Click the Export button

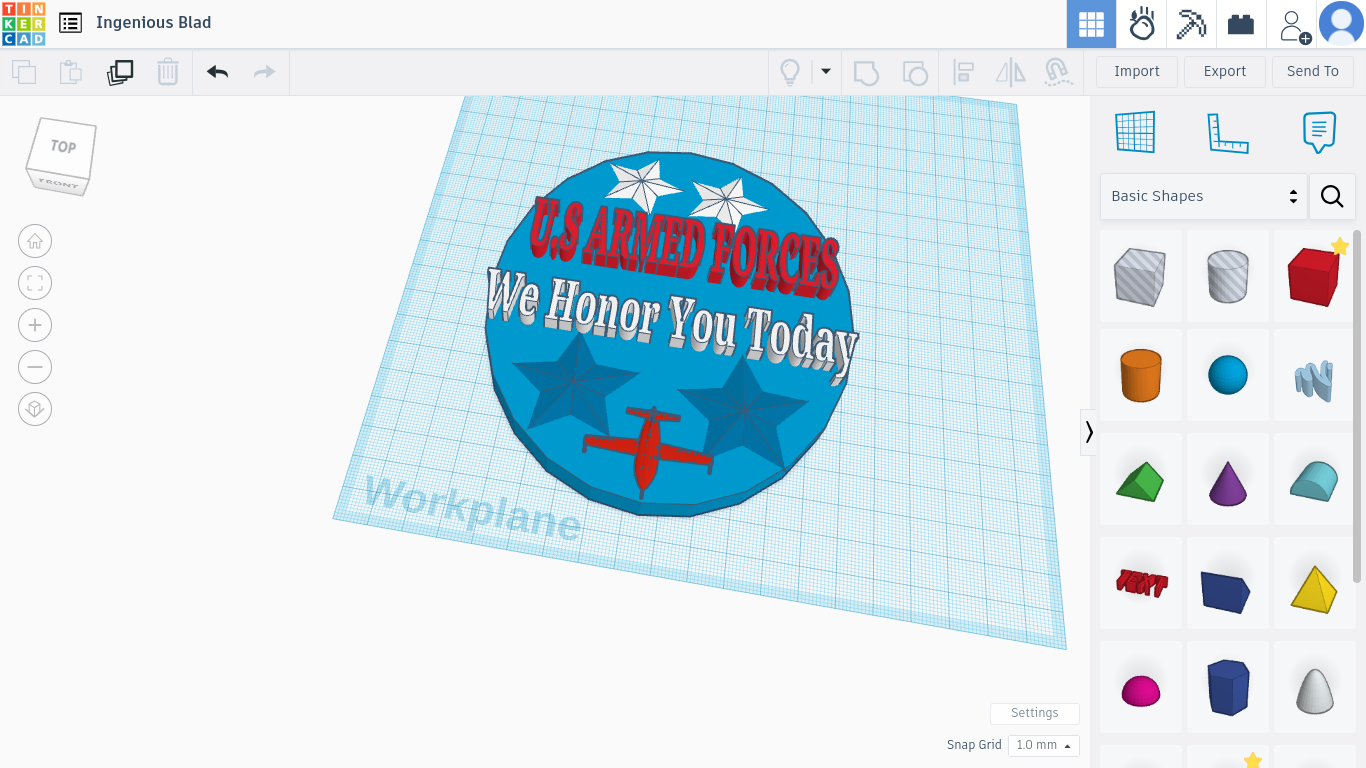point(1225,71)
